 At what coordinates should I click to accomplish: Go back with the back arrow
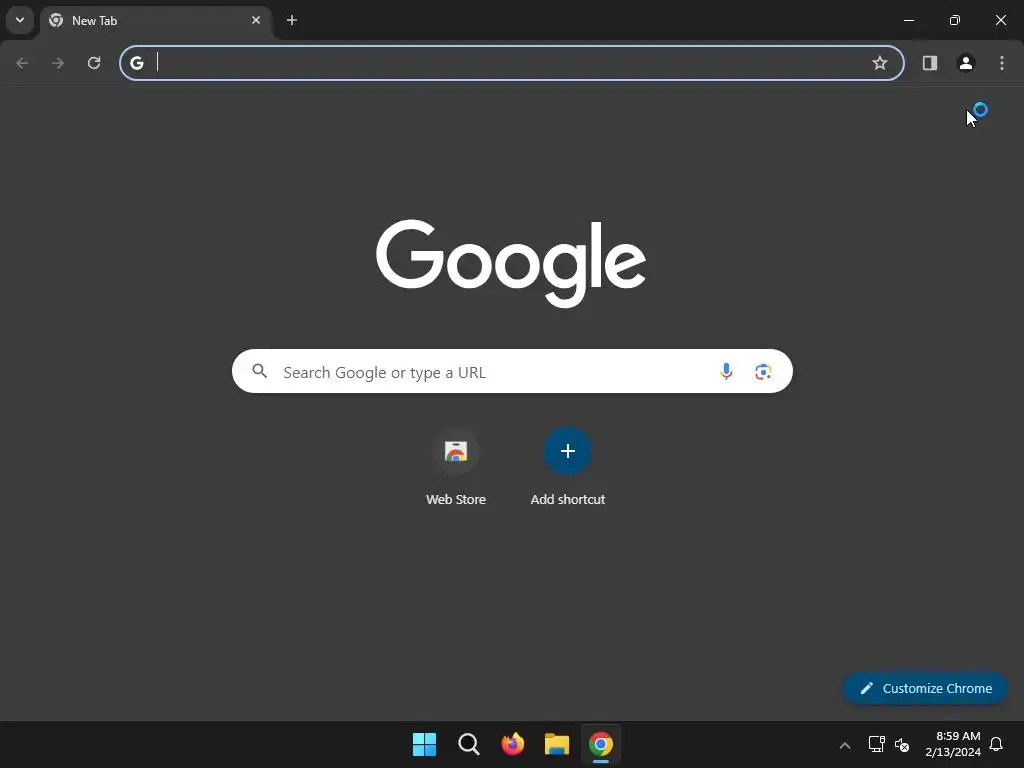(22, 63)
